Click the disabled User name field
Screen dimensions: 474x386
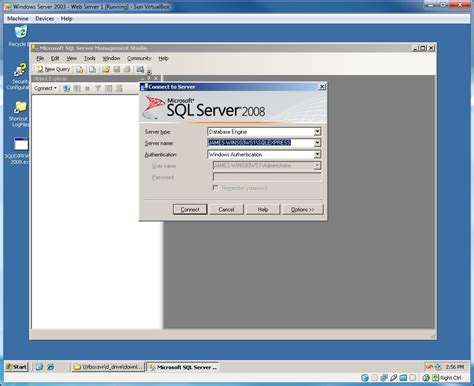267,166
